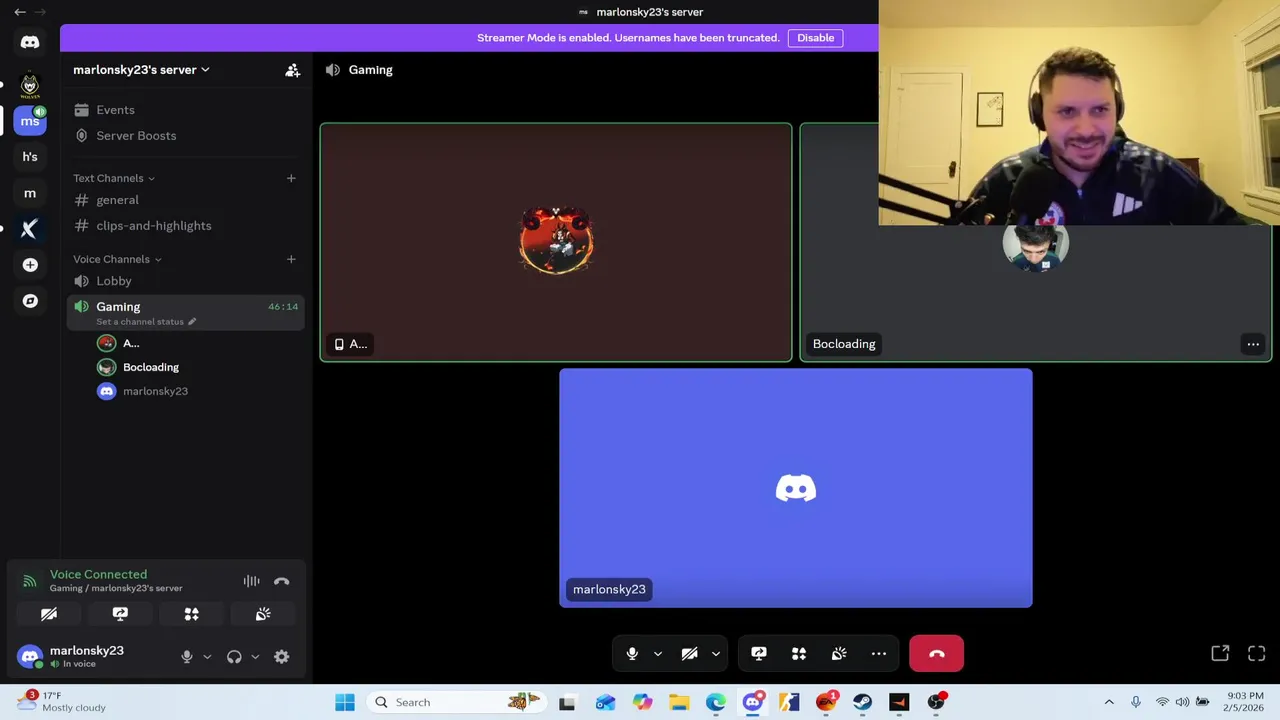Screen dimensions: 1280x720
Task: Open the h's server icon
Action: coord(30,157)
